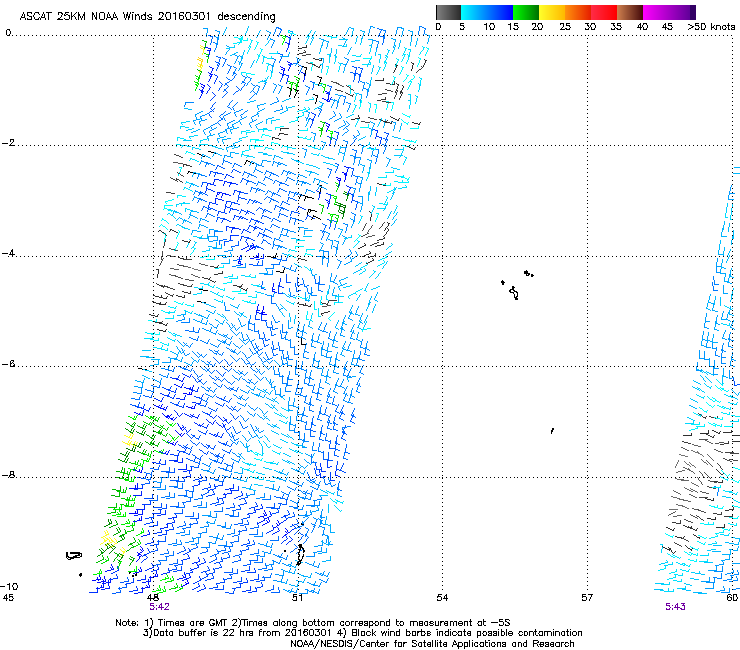Click the "-2" latitude axis label
This screenshot has height=650, width=740.
[8, 143]
